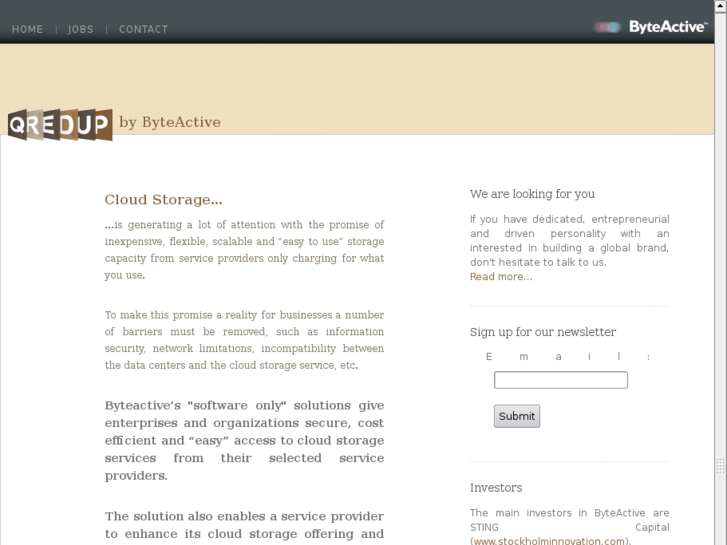Click the 'Email:' label above the input
This screenshot has width=727, height=545.
tap(568, 357)
